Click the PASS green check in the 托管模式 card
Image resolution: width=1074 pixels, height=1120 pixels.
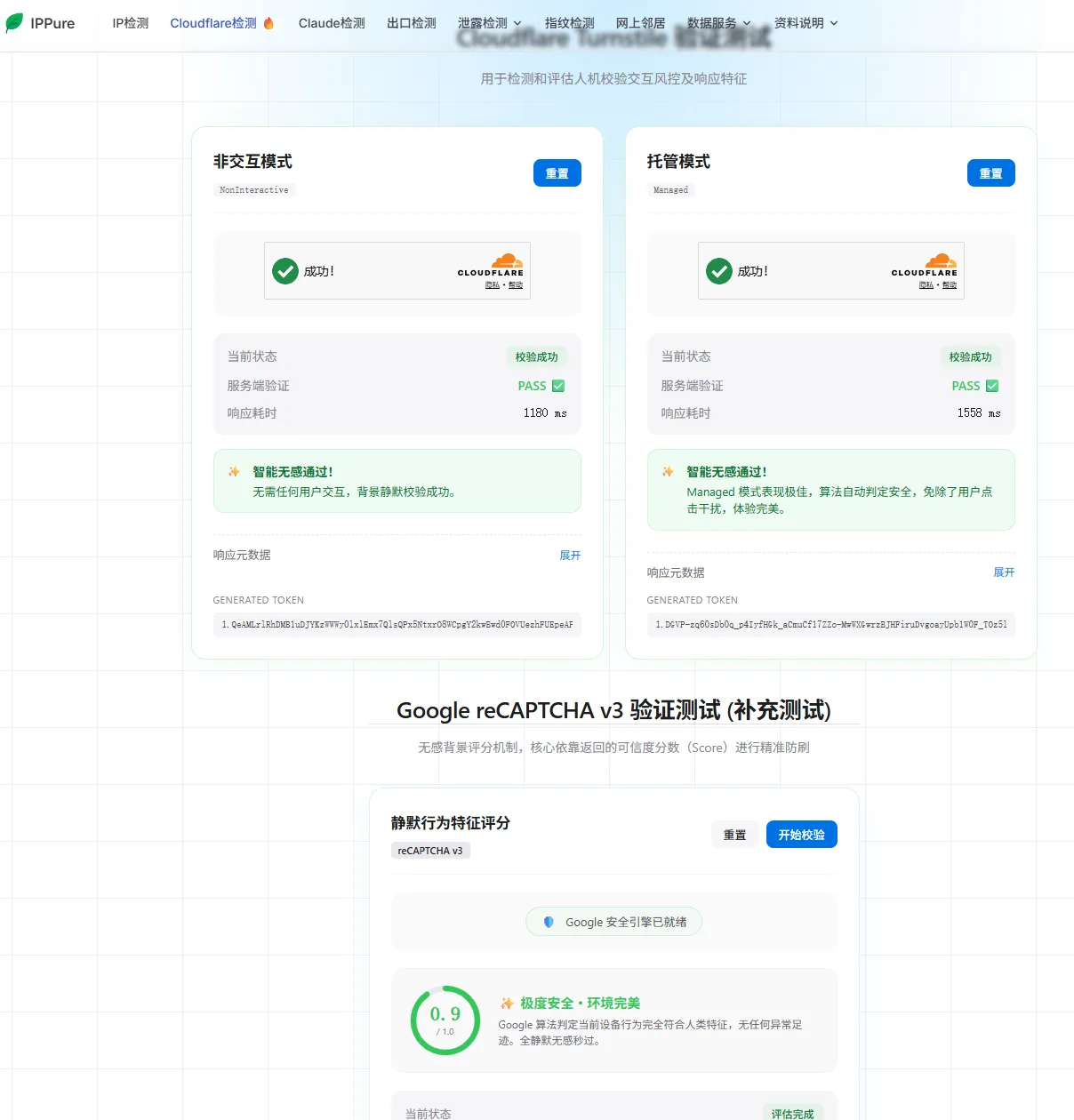click(x=992, y=386)
